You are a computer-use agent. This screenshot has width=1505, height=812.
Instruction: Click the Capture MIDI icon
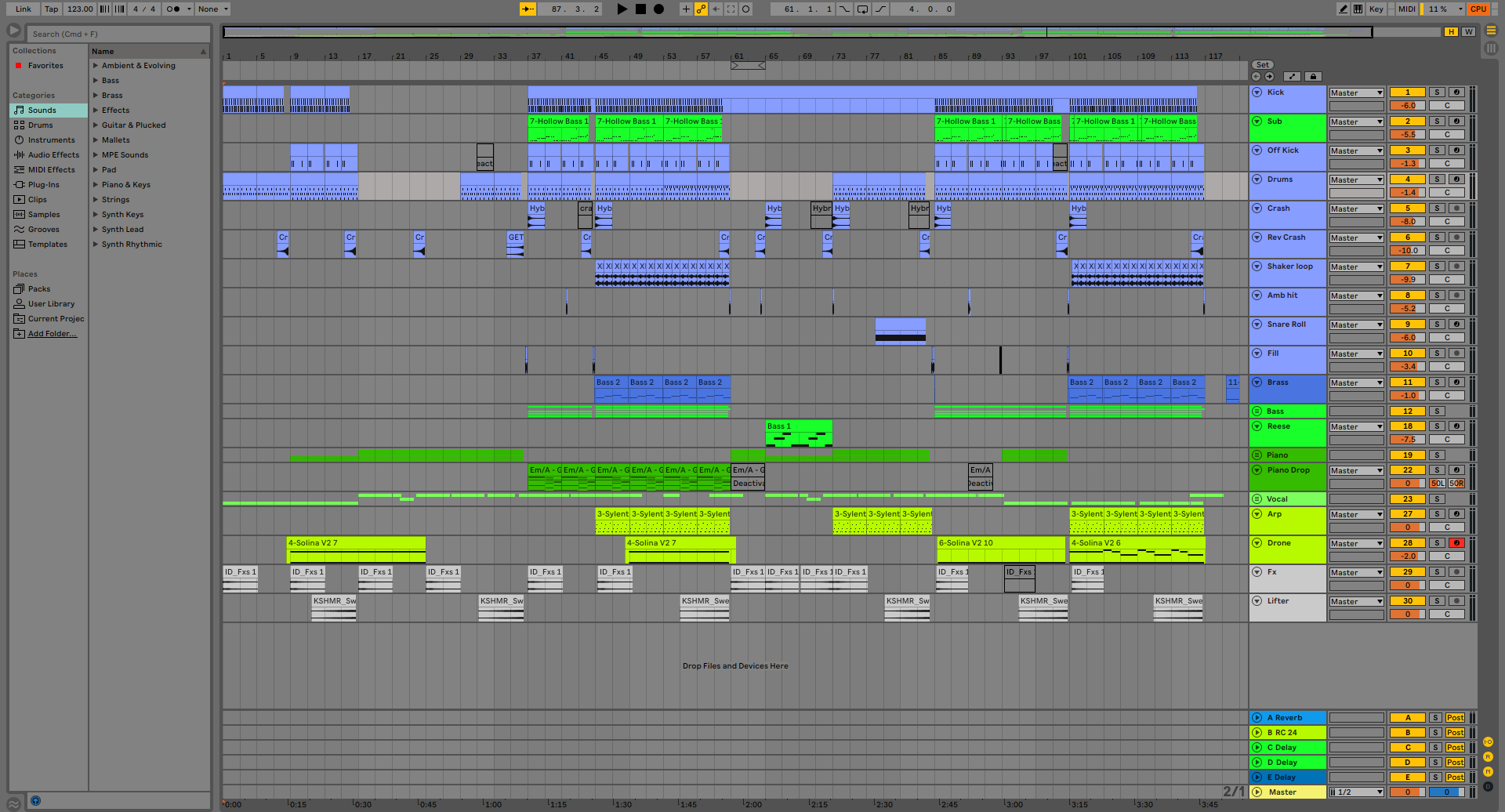pyautogui.click(x=731, y=9)
